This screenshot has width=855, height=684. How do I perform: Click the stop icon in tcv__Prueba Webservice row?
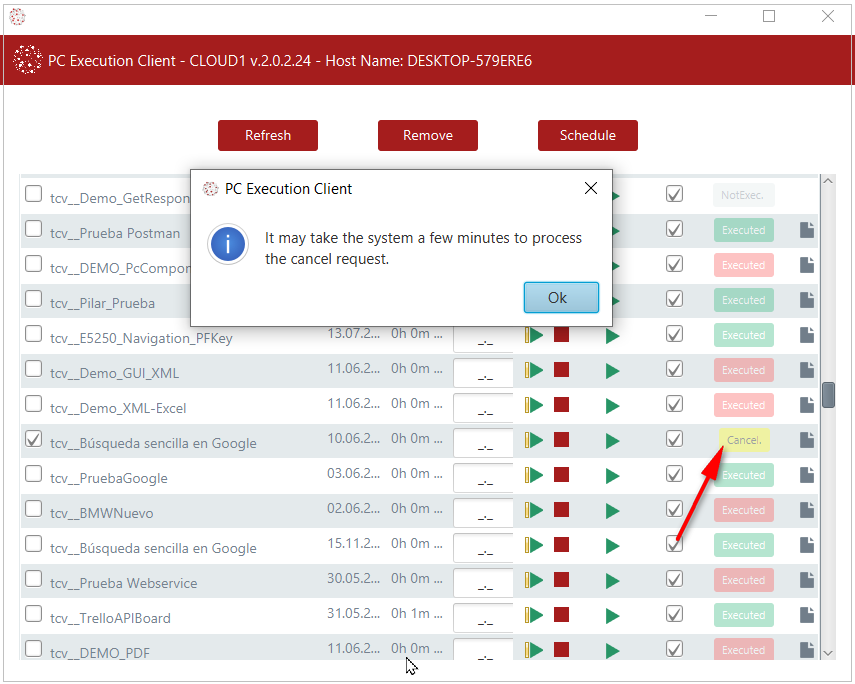tap(561, 580)
